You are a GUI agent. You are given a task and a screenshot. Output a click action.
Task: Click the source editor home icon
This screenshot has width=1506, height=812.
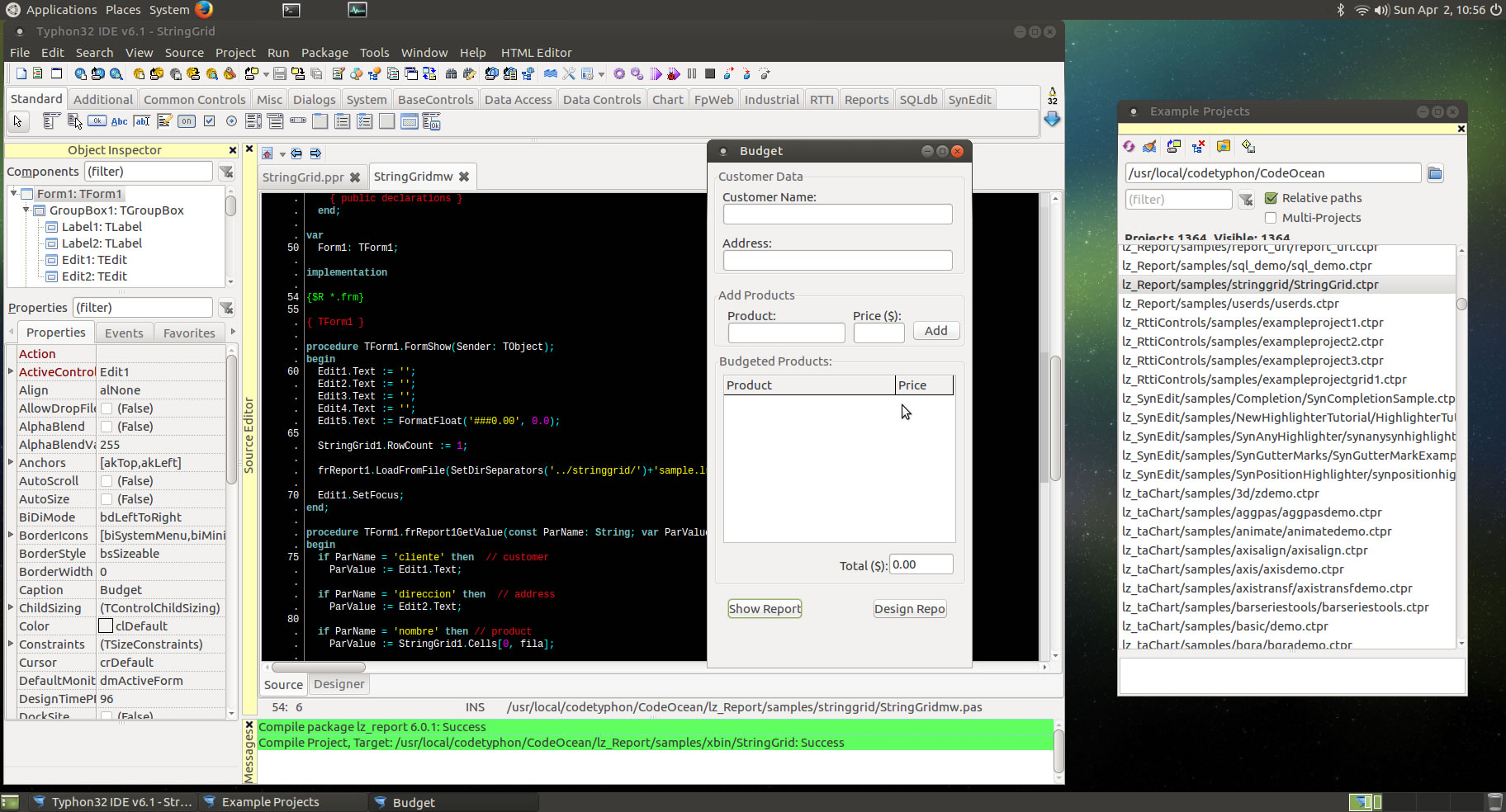click(x=268, y=153)
